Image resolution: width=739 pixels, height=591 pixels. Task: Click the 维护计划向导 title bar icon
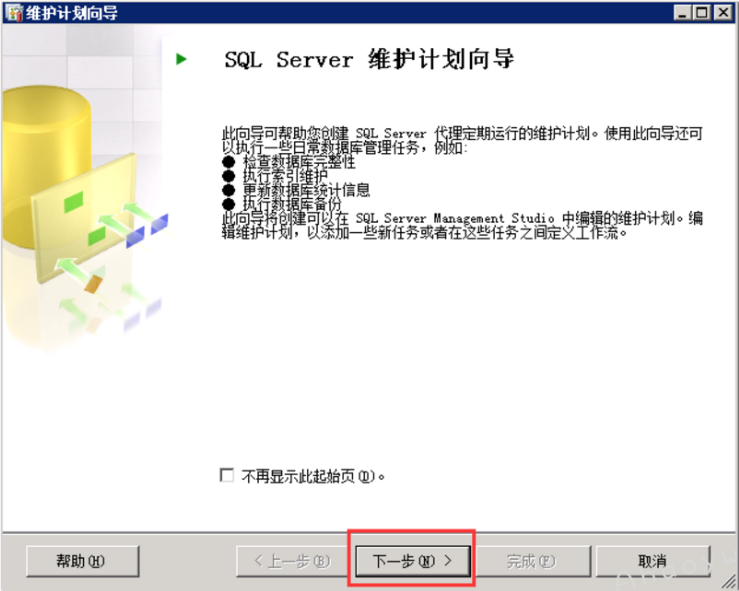pos(12,12)
